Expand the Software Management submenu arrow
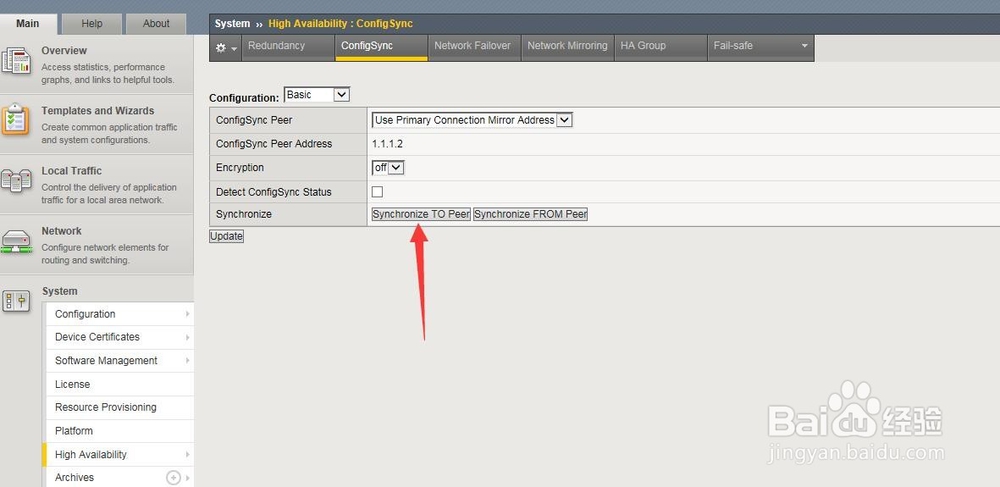This screenshot has height=487, width=1000. (x=188, y=361)
